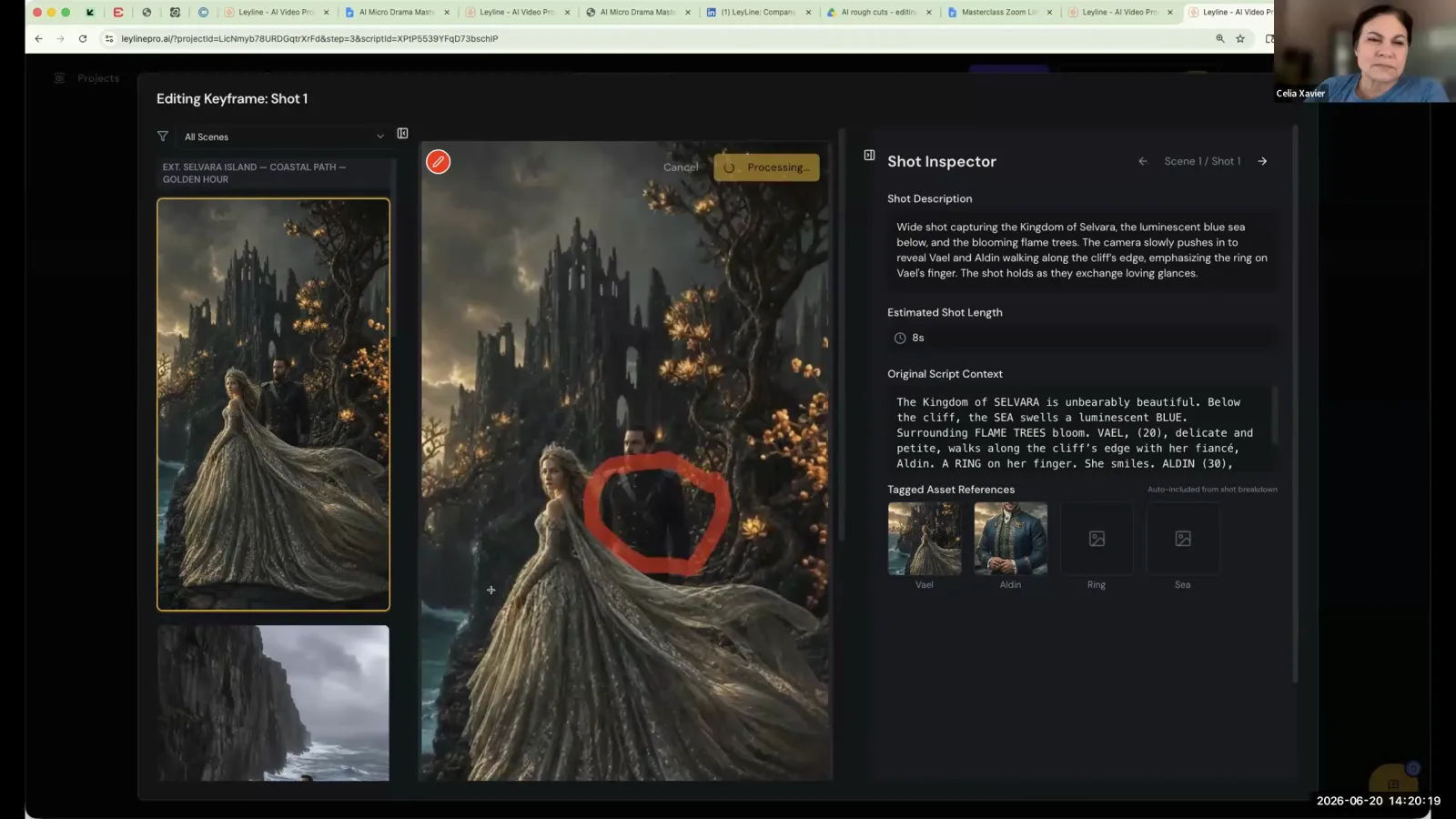Click the browser zoom magnifier icon

1220,38
